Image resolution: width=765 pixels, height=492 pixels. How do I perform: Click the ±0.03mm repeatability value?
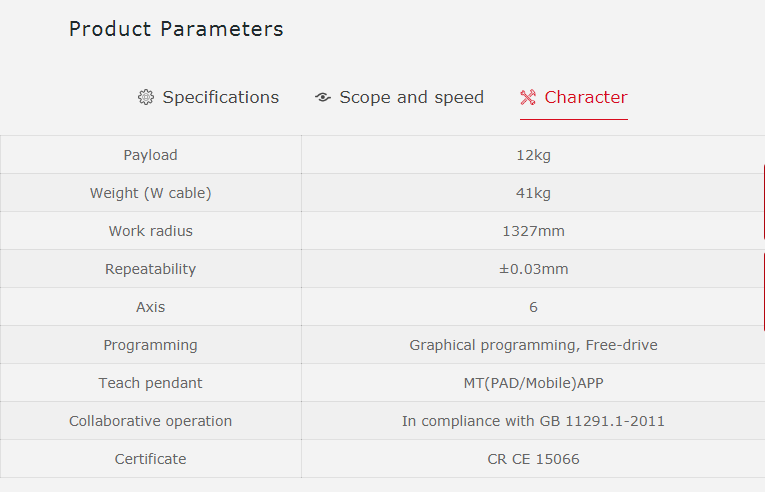(533, 269)
